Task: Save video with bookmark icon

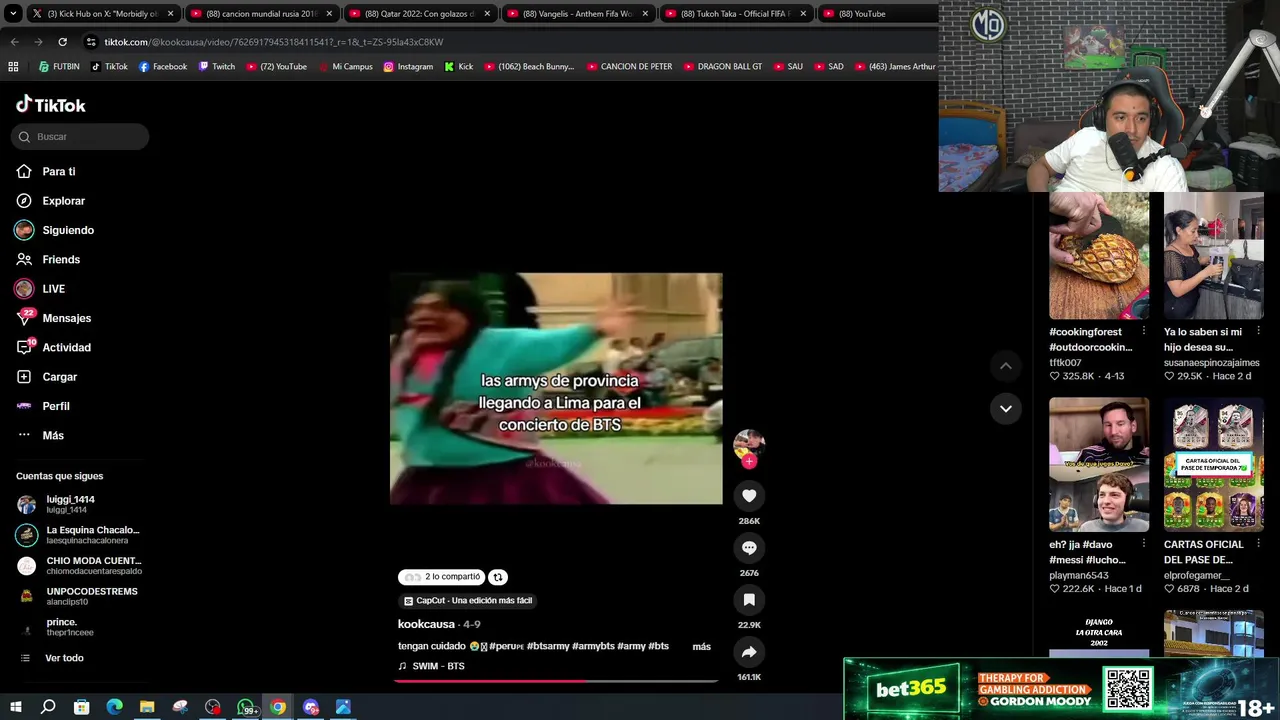Action: coord(749,600)
